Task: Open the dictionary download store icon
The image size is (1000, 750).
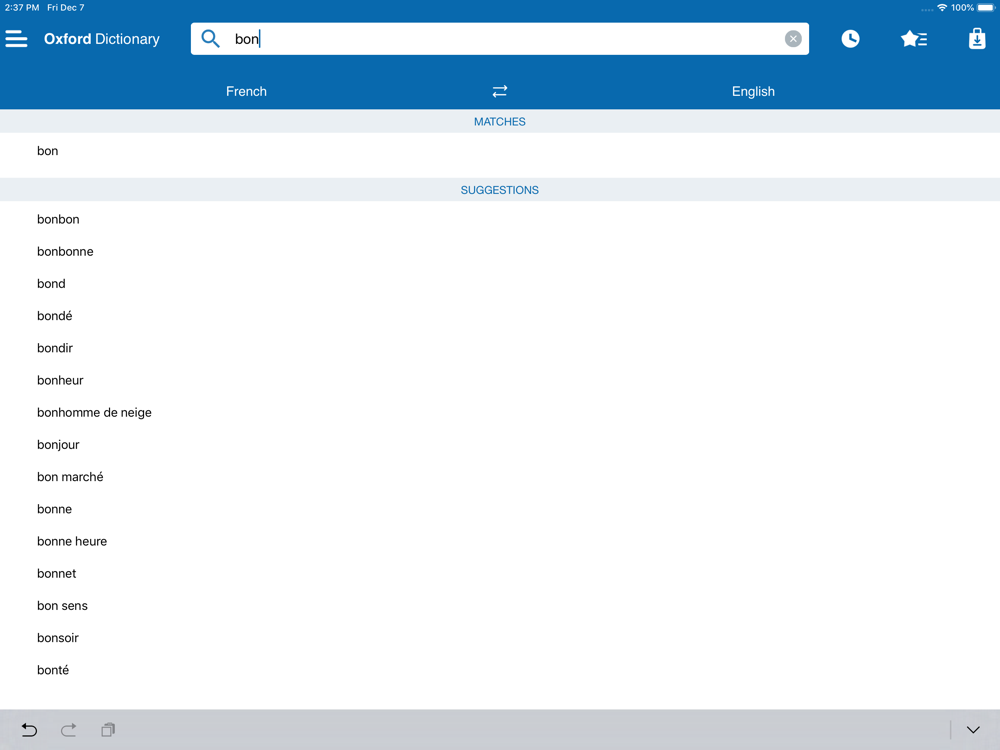Action: pos(977,39)
